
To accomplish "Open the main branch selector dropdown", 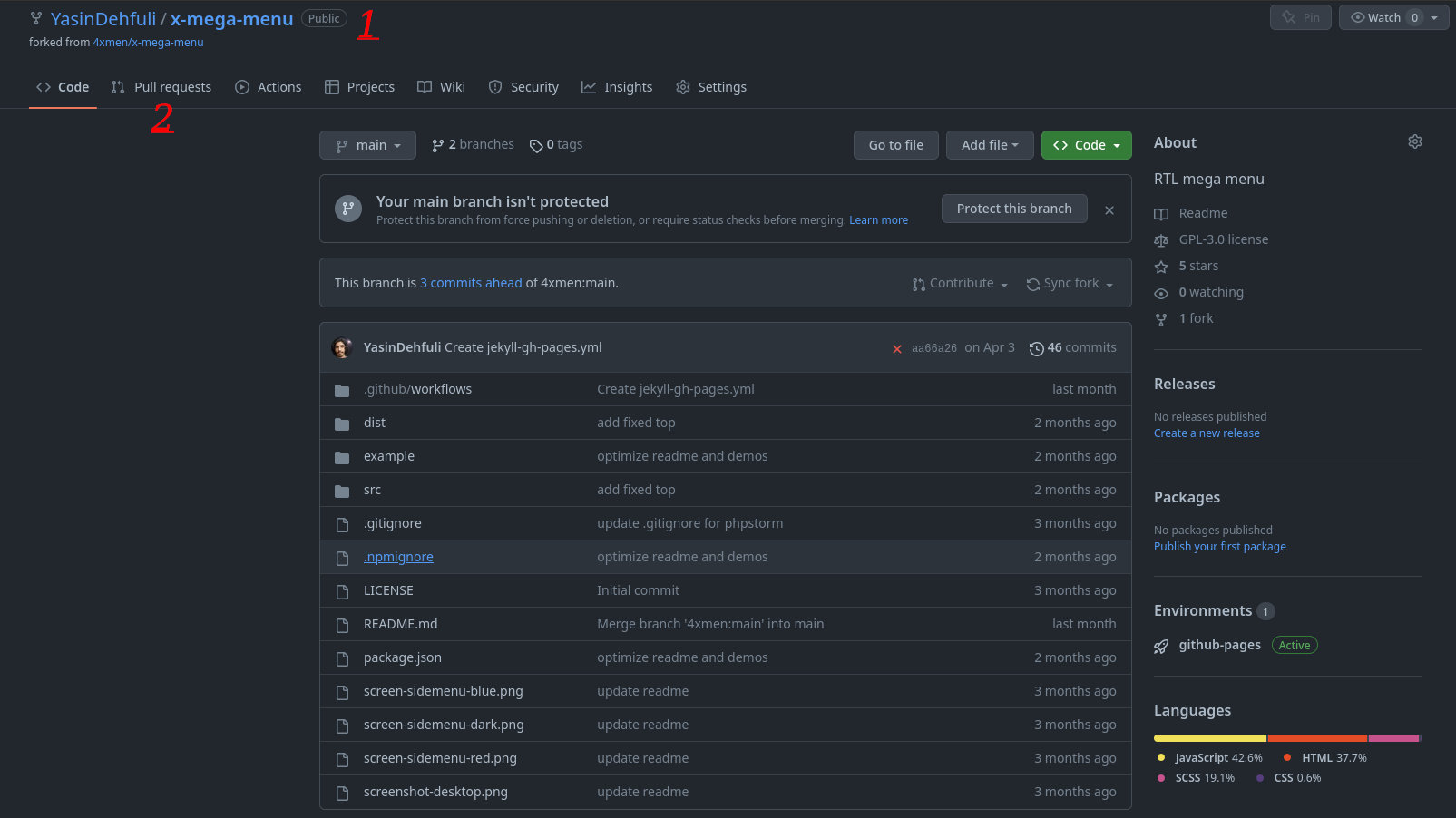I will (367, 145).
